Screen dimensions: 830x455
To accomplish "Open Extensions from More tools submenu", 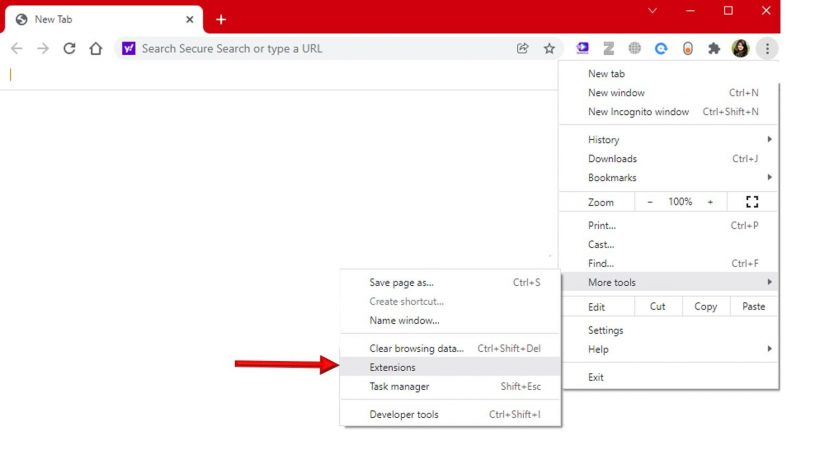I will [x=450, y=367].
